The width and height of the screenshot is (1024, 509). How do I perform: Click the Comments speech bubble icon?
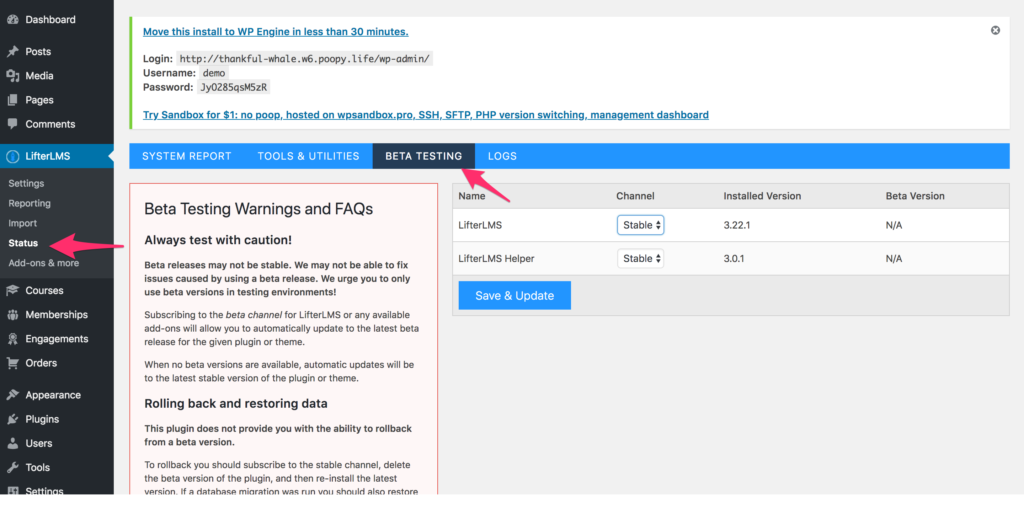(12, 124)
